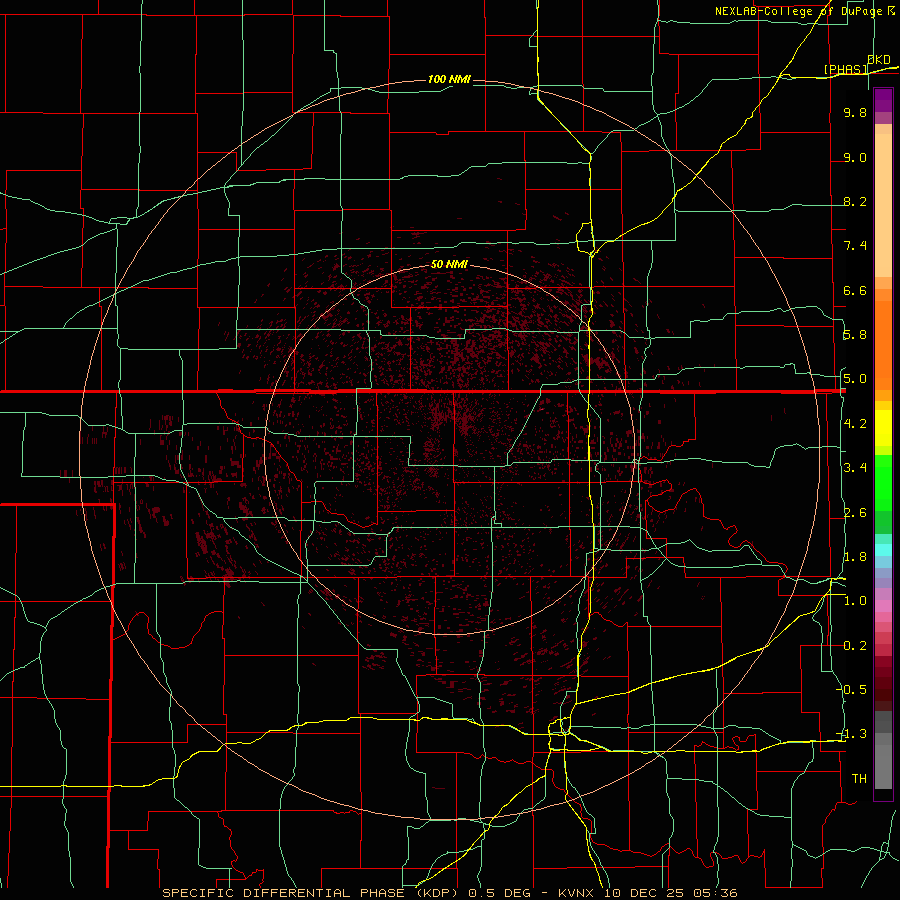Click the 2.6 legend value
900x900 pixels.
click(x=855, y=513)
